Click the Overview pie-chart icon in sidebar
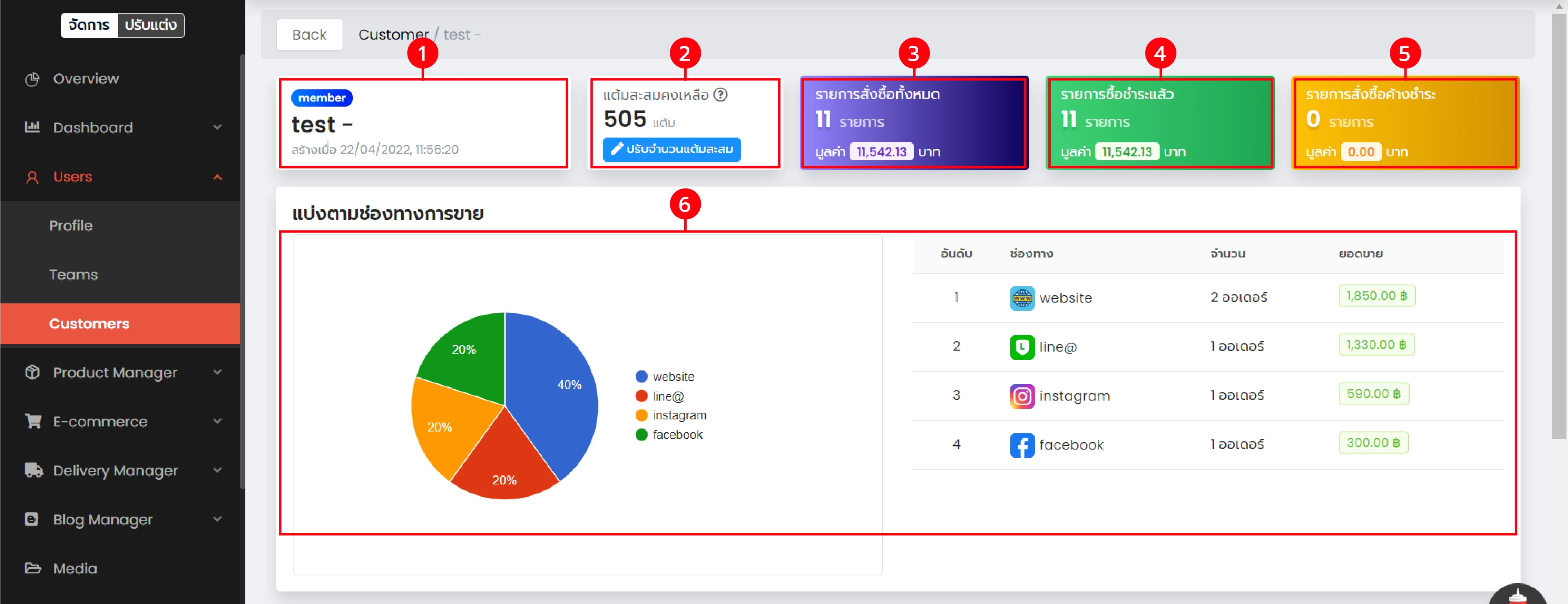The image size is (1568, 604). click(x=32, y=79)
